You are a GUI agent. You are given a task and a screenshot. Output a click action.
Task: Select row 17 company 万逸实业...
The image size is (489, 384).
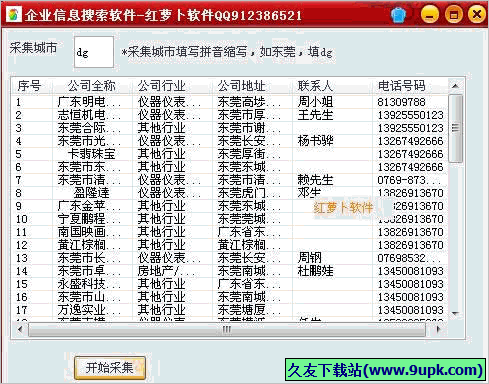tap(89, 310)
